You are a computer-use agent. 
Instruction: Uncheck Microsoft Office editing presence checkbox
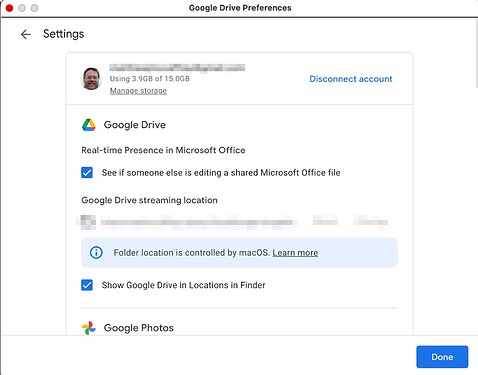(x=87, y=173)
